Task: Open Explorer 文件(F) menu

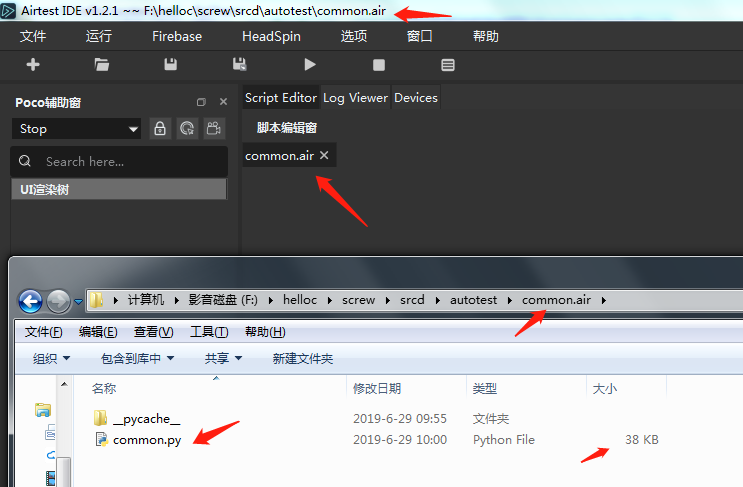Action: (x=43, y=332)
